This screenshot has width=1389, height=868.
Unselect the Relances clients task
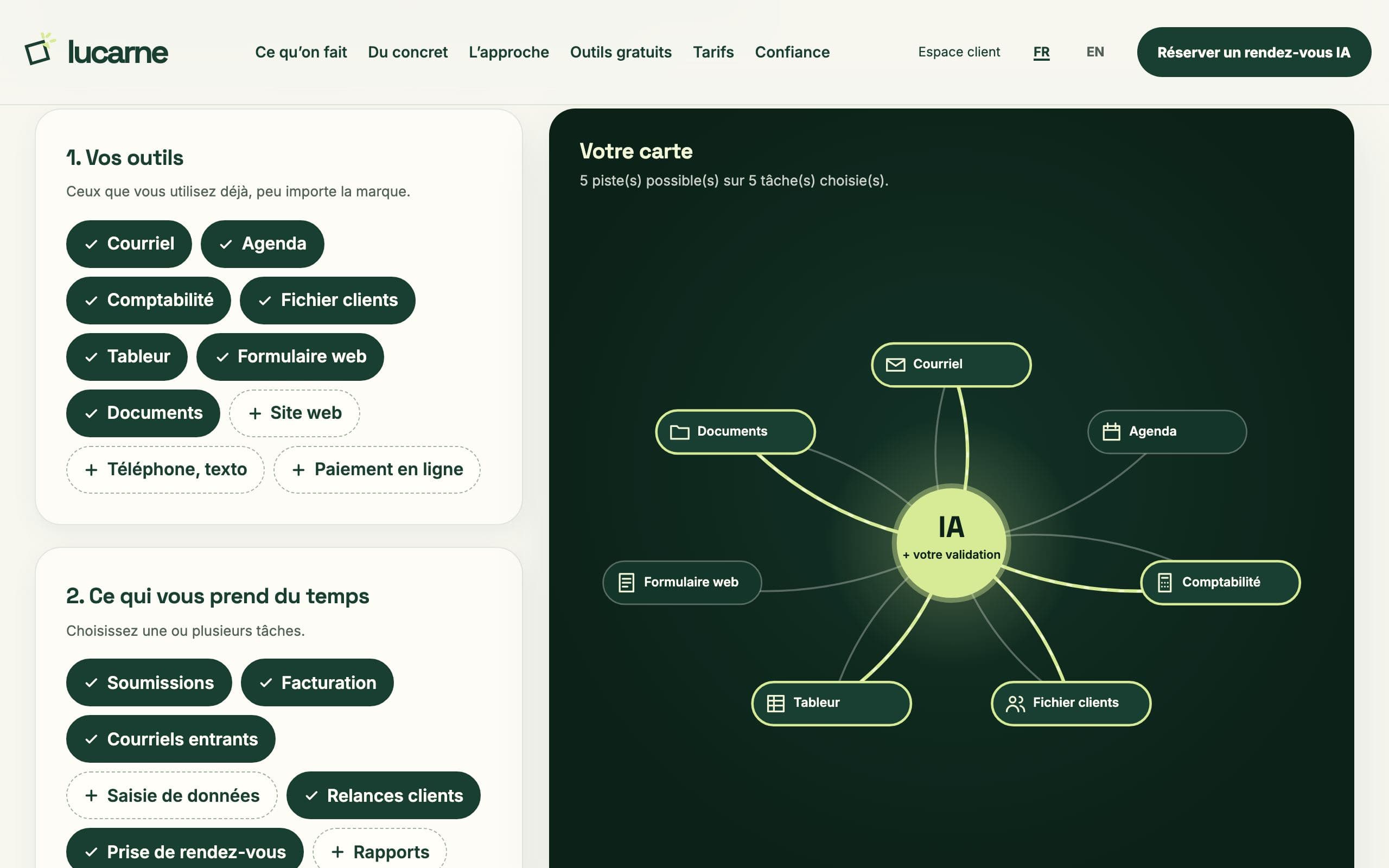(x=384, y=796)
